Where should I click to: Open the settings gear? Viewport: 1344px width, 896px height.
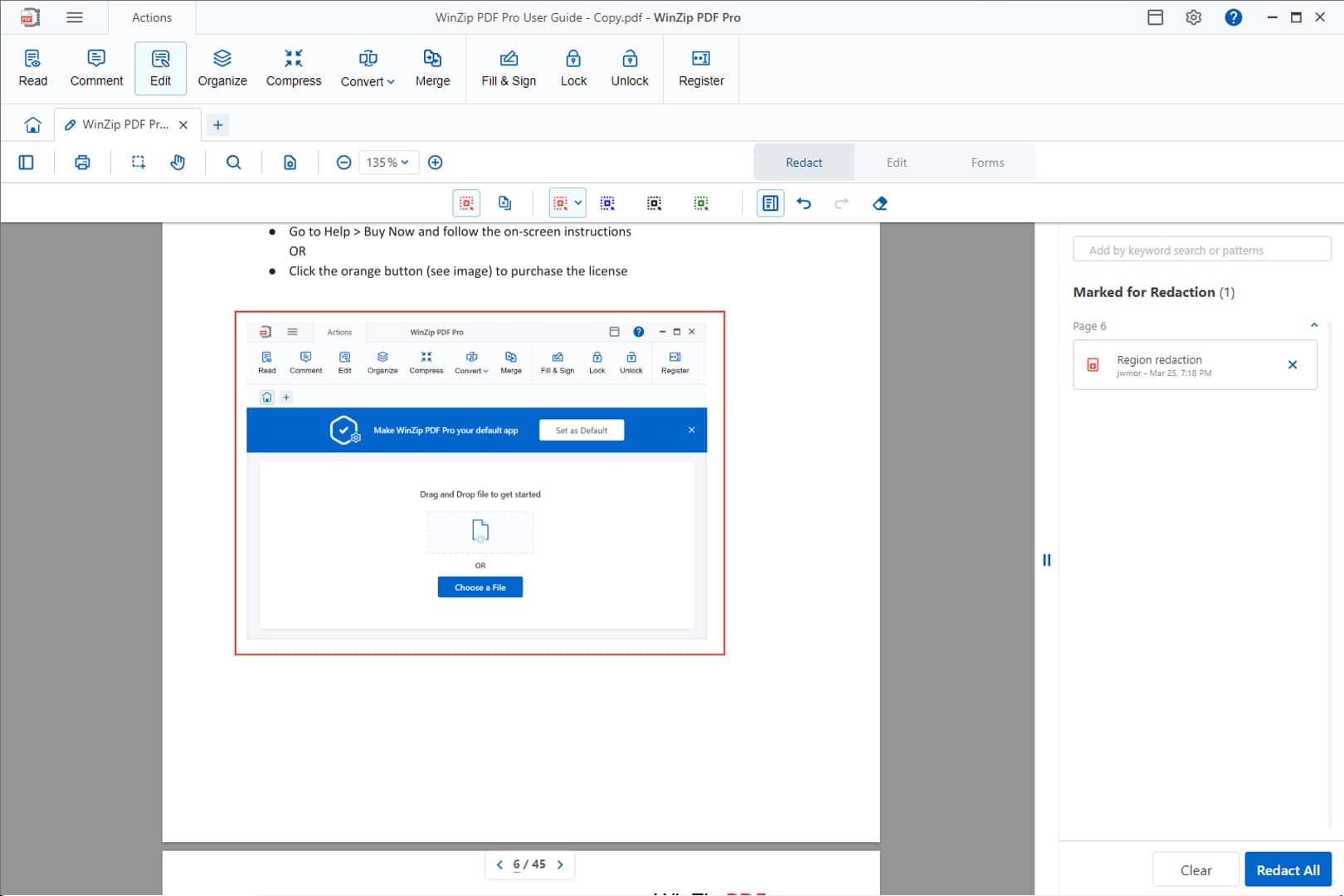coord(1193,17)
